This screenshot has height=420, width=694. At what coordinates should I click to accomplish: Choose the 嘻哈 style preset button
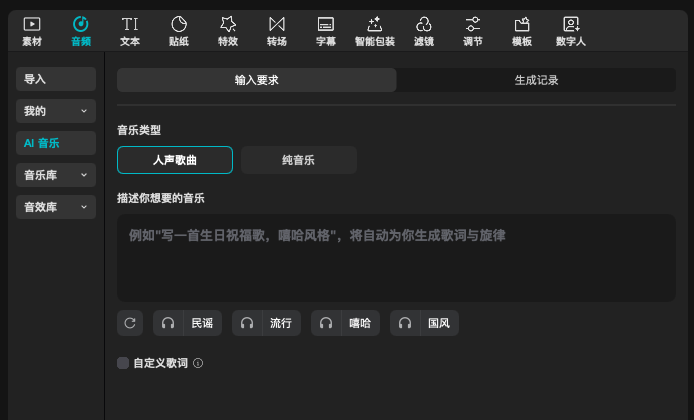[345, 323]
